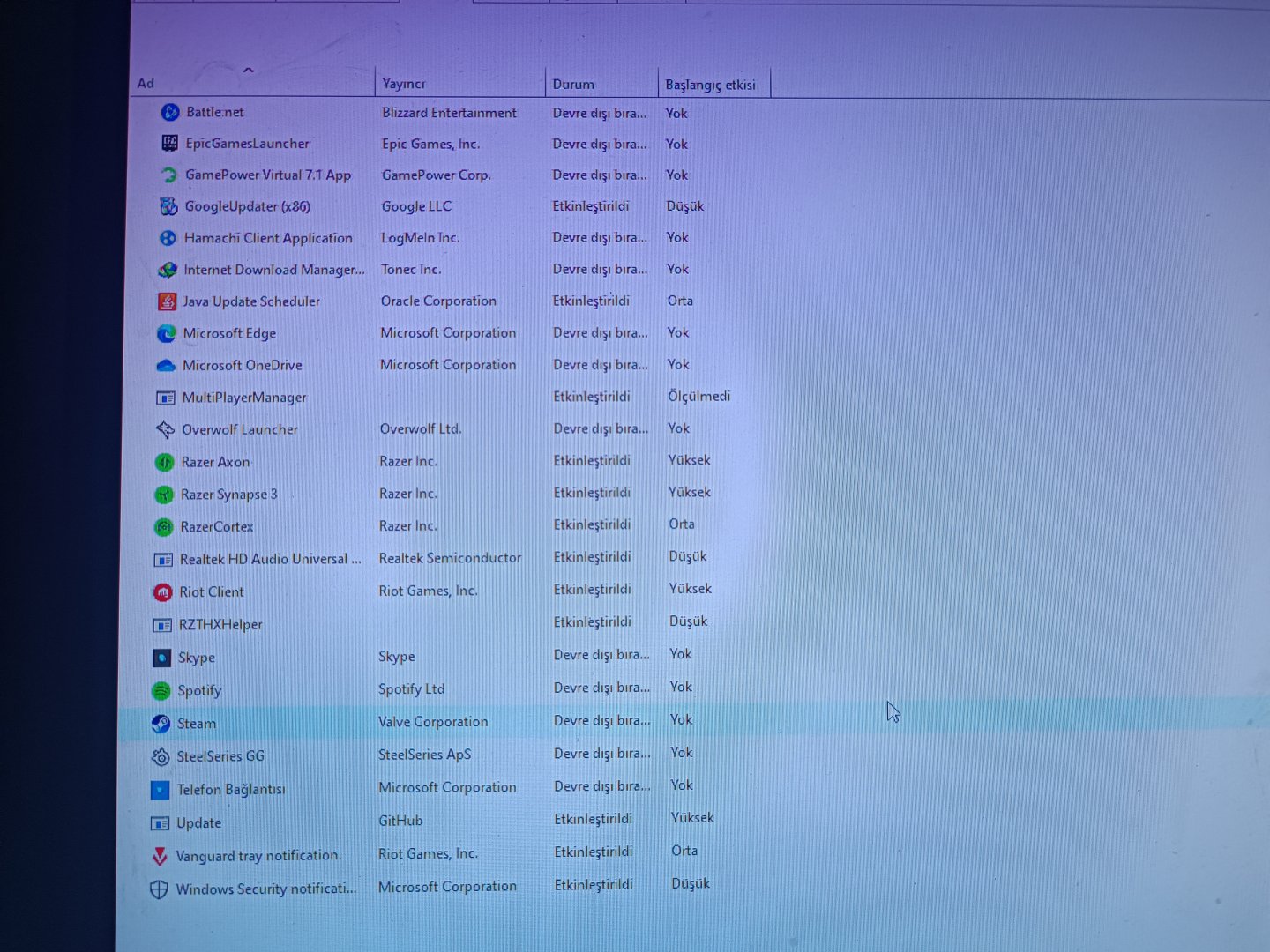Select the "Riot Client" entry name
Screen dimensions: 1270x952
[x=212, y=592]
